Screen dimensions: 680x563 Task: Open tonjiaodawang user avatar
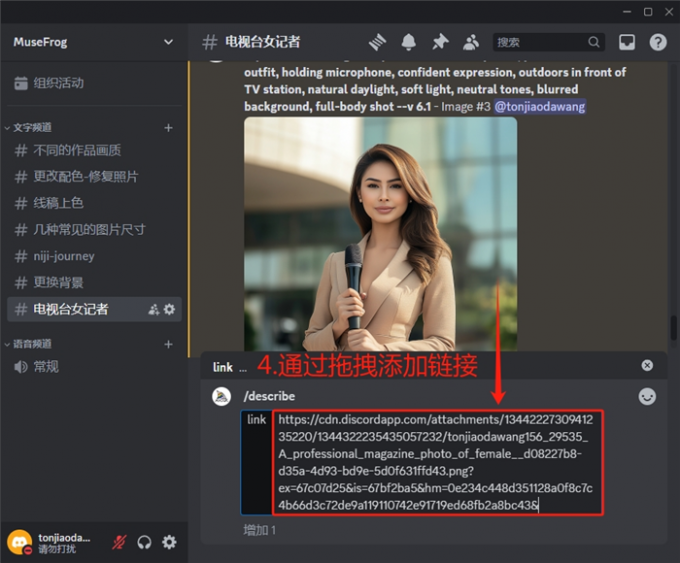point(20,542)
